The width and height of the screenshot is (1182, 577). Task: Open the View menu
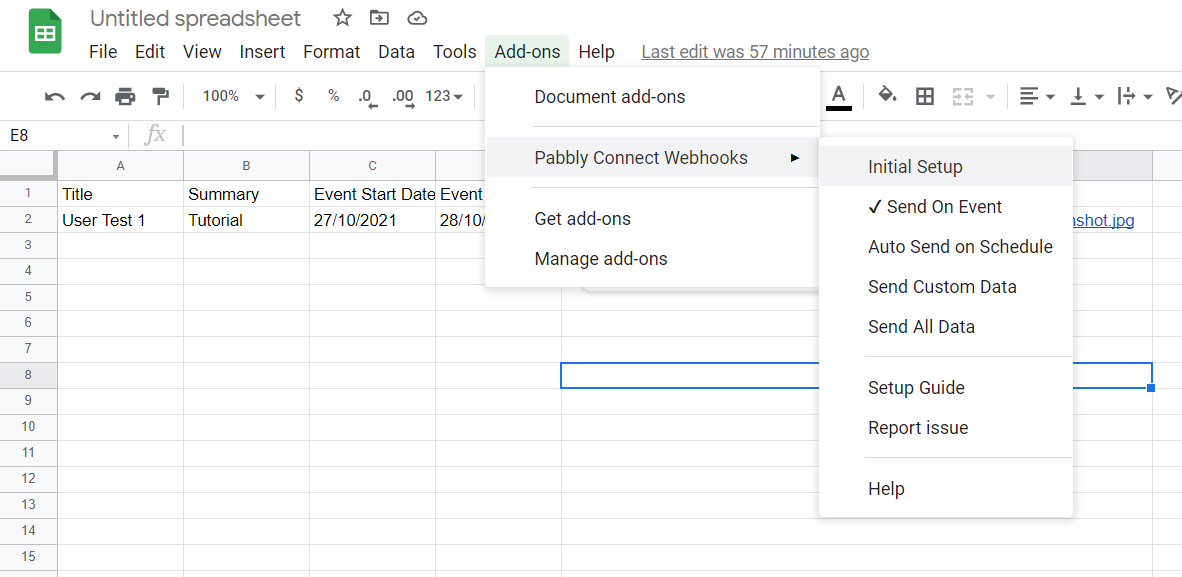[202, 52]
